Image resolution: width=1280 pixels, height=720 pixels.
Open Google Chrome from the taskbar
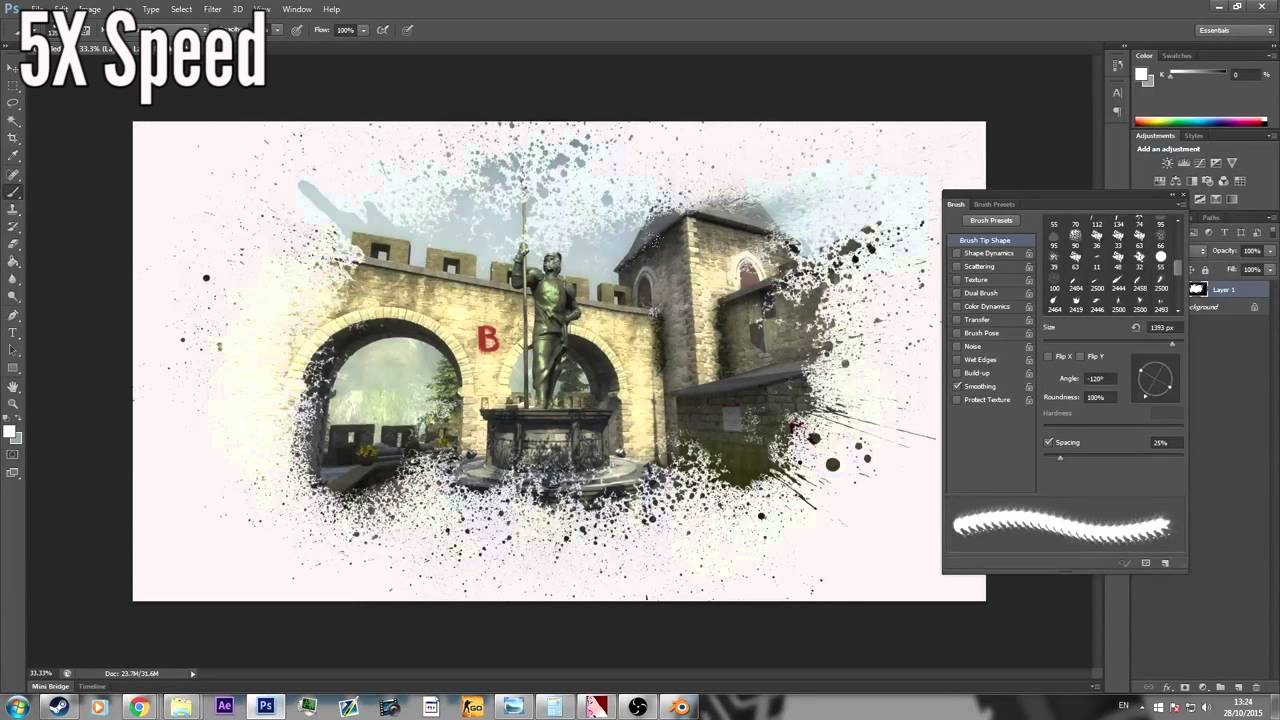139,706
